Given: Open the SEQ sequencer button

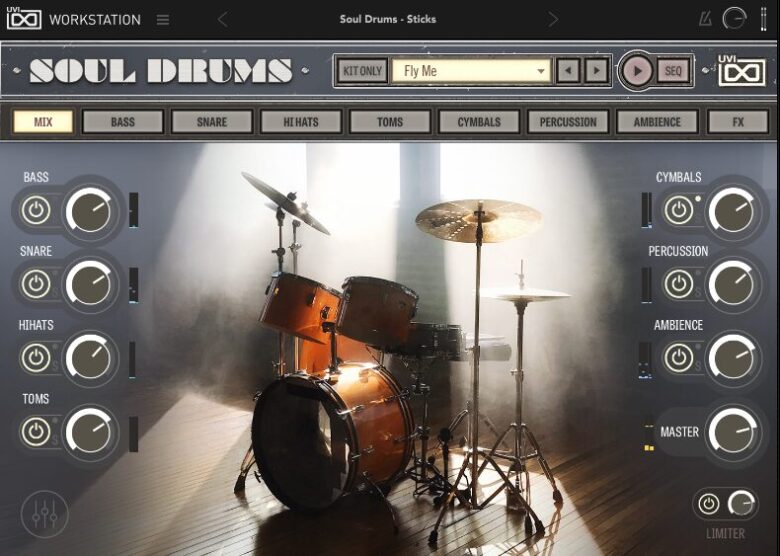Looking at the screenshot, I should point(673,71).
